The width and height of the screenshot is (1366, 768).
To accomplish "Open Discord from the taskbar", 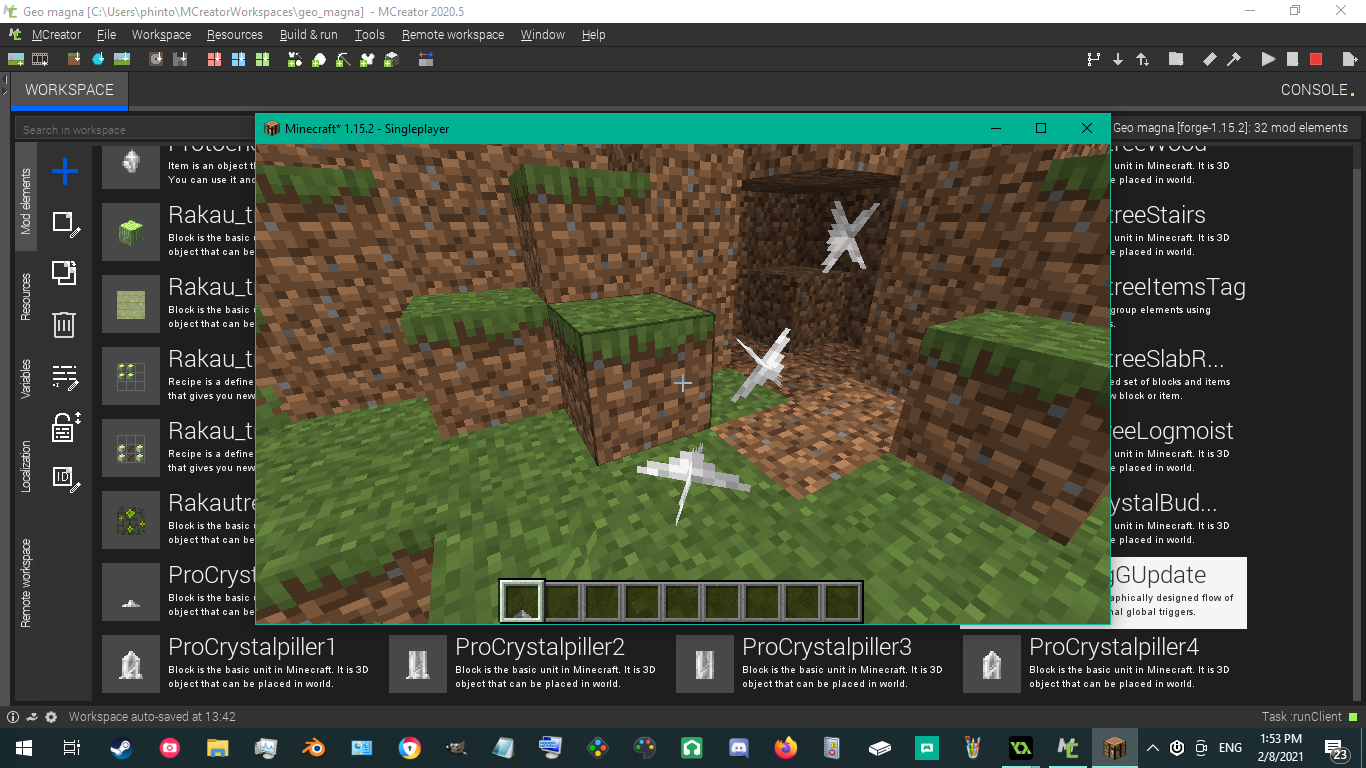I will 739,747.
